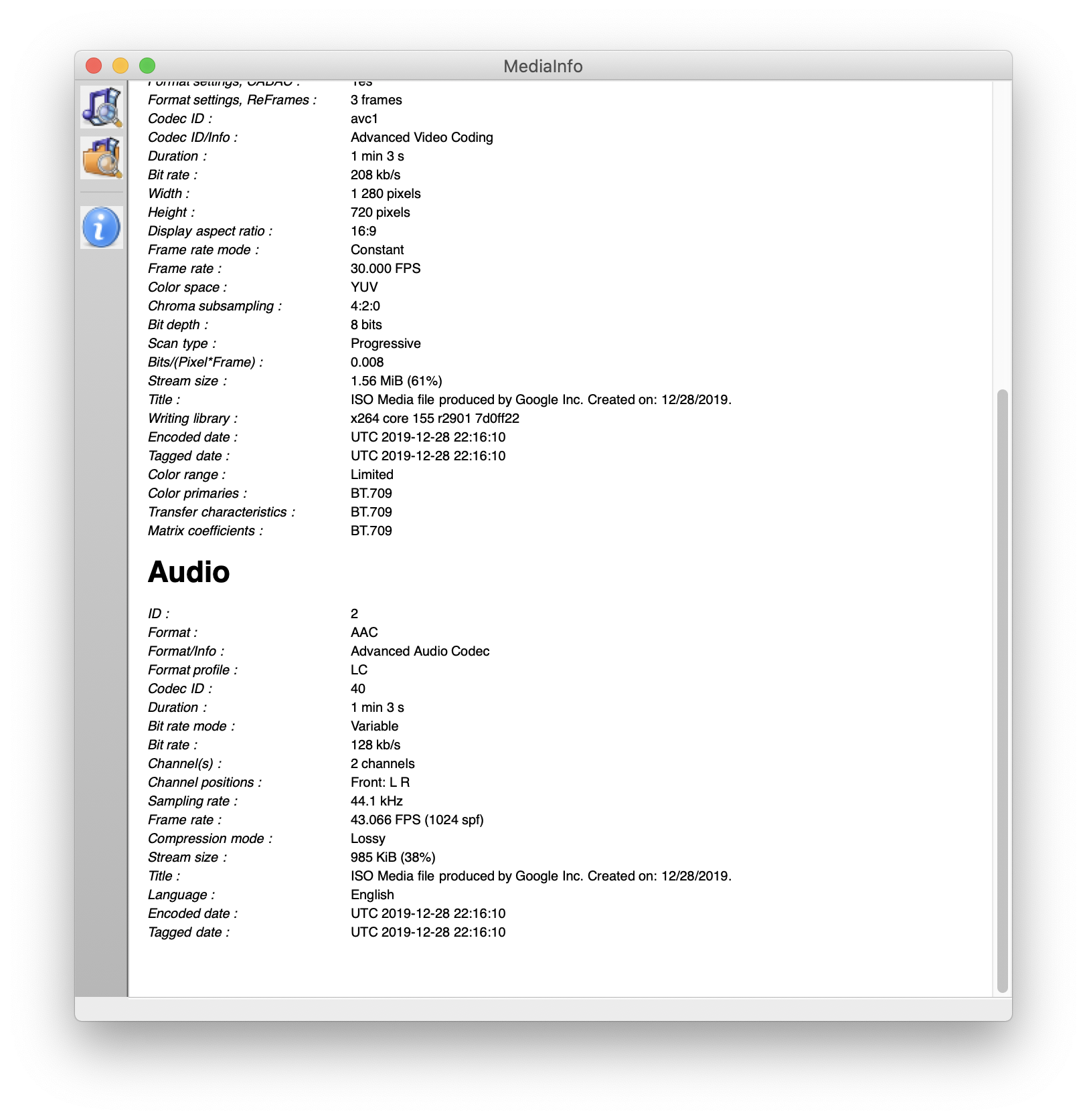Select the Audio section heading

pyautogui.click(x=189, y=572)
